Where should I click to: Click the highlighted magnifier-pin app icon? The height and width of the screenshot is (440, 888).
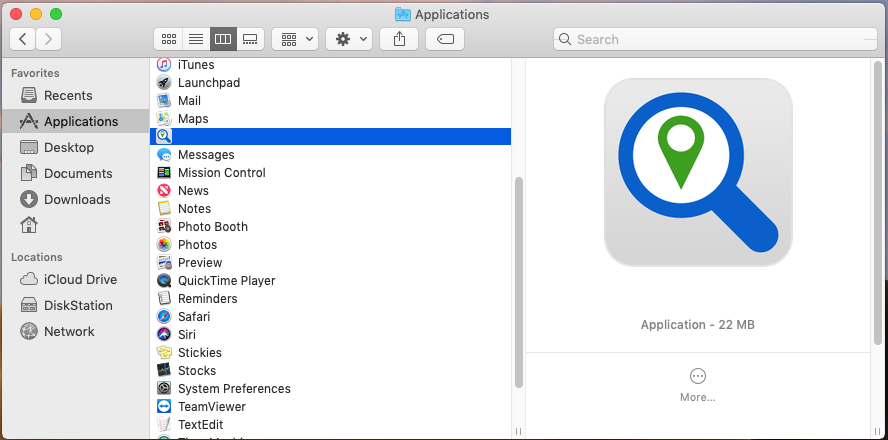tap(164, 136)
